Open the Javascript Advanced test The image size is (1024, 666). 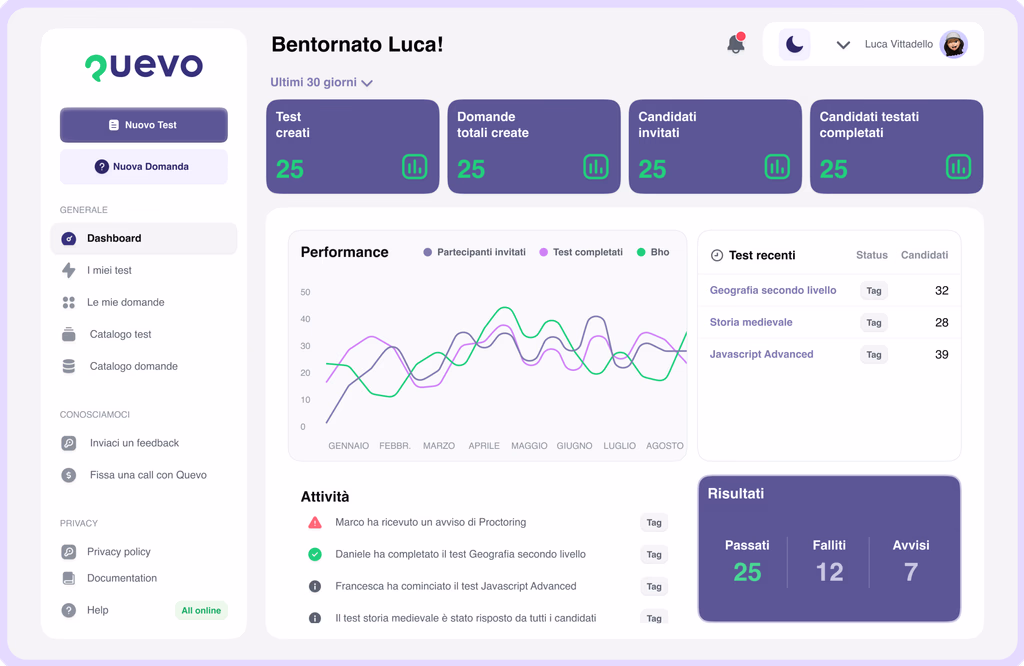point(761,354)
